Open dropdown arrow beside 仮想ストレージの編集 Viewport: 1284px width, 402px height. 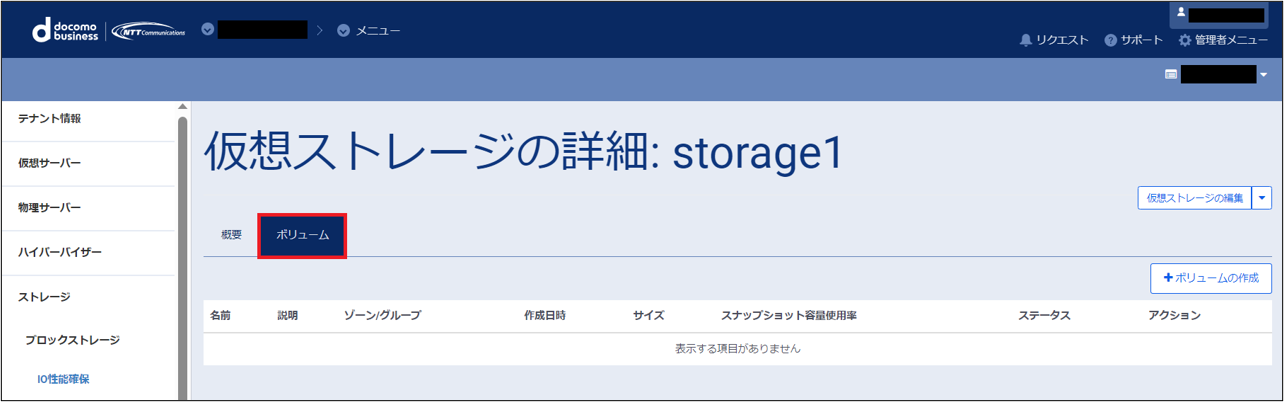coord(1262,198)
